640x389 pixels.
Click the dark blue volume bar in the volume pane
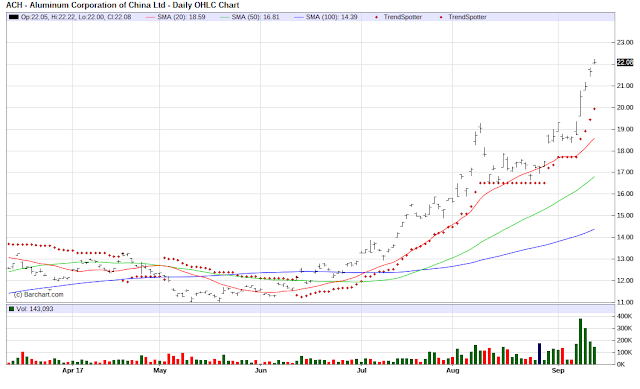540,354
